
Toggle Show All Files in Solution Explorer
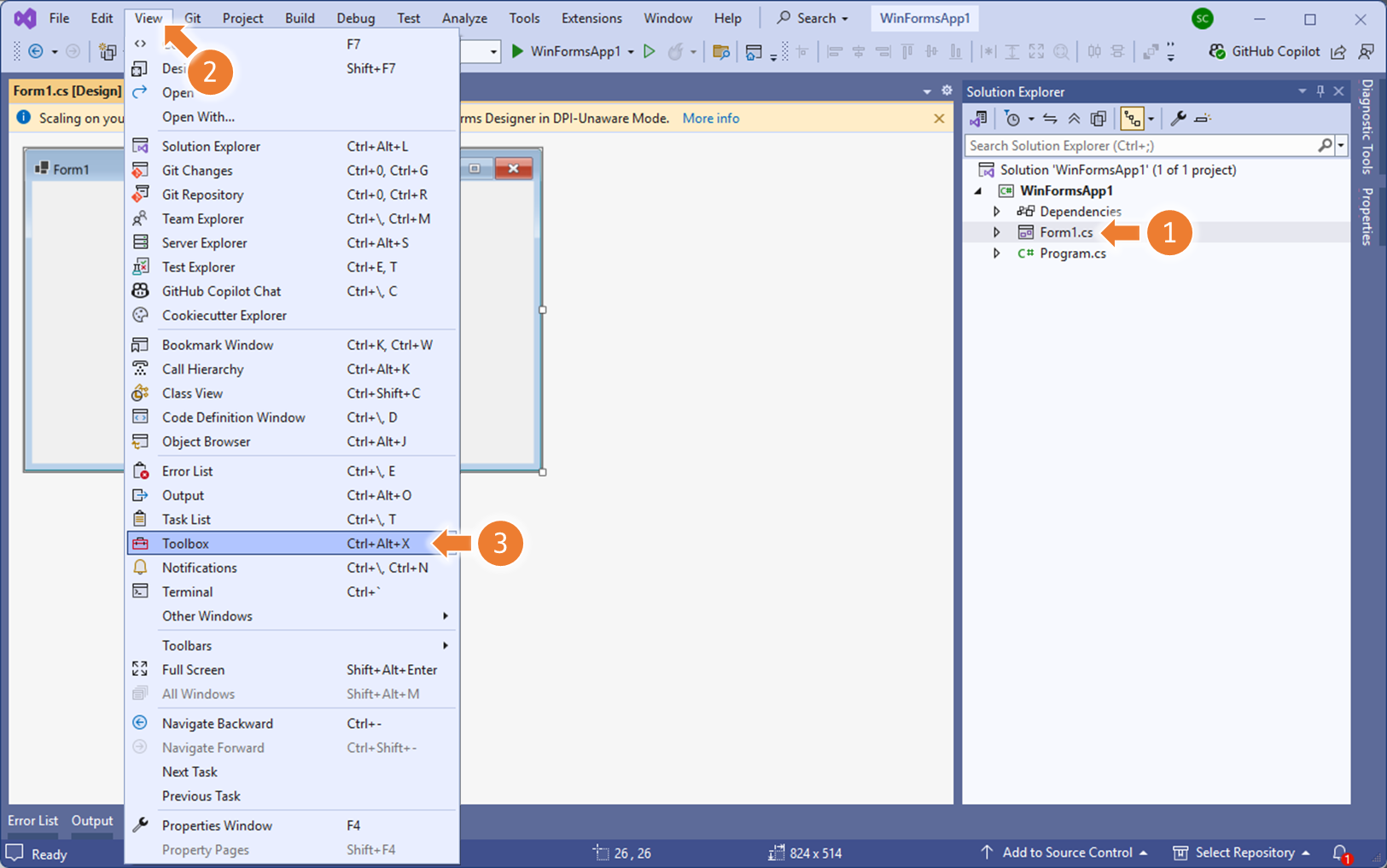point(1099,119)
